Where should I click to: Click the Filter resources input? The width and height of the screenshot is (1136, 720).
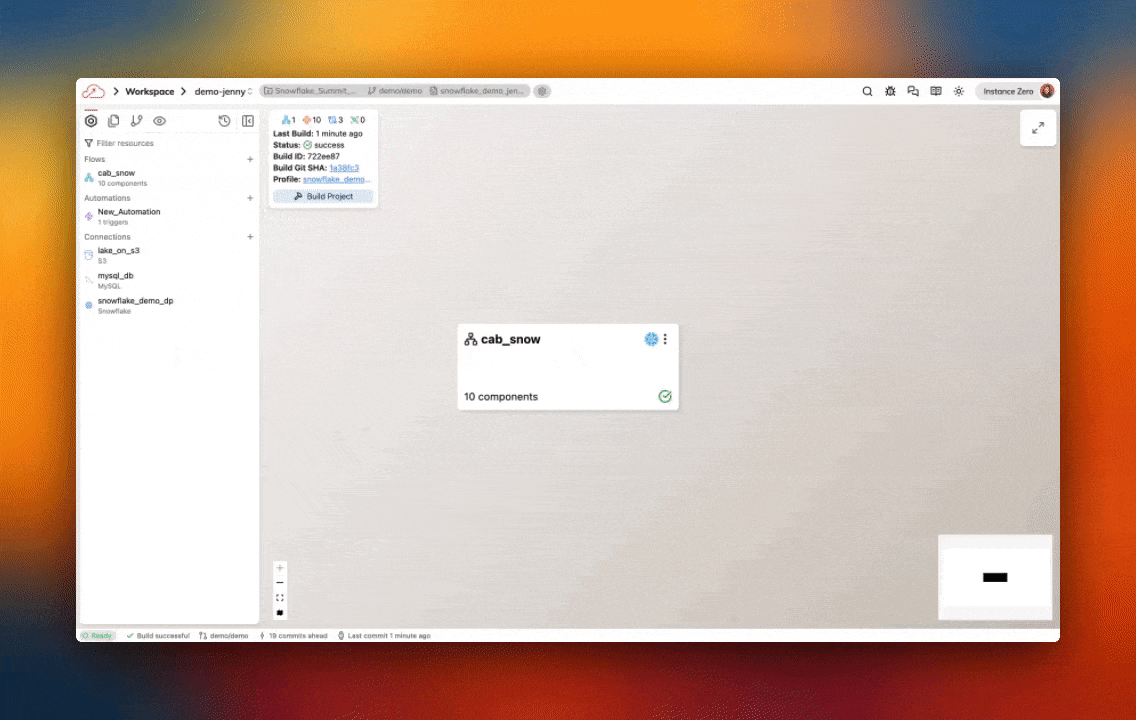click(169, 143)
